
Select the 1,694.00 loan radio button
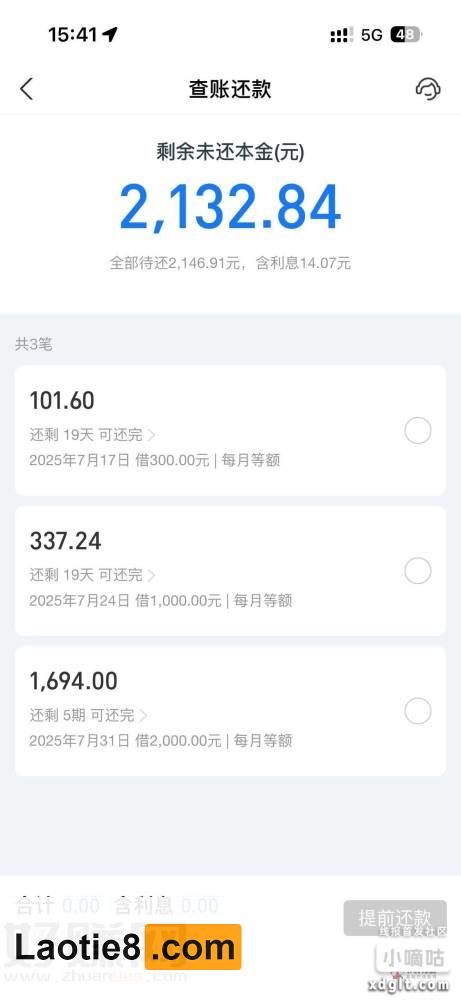pyautogui.click(x=418, y=711)
